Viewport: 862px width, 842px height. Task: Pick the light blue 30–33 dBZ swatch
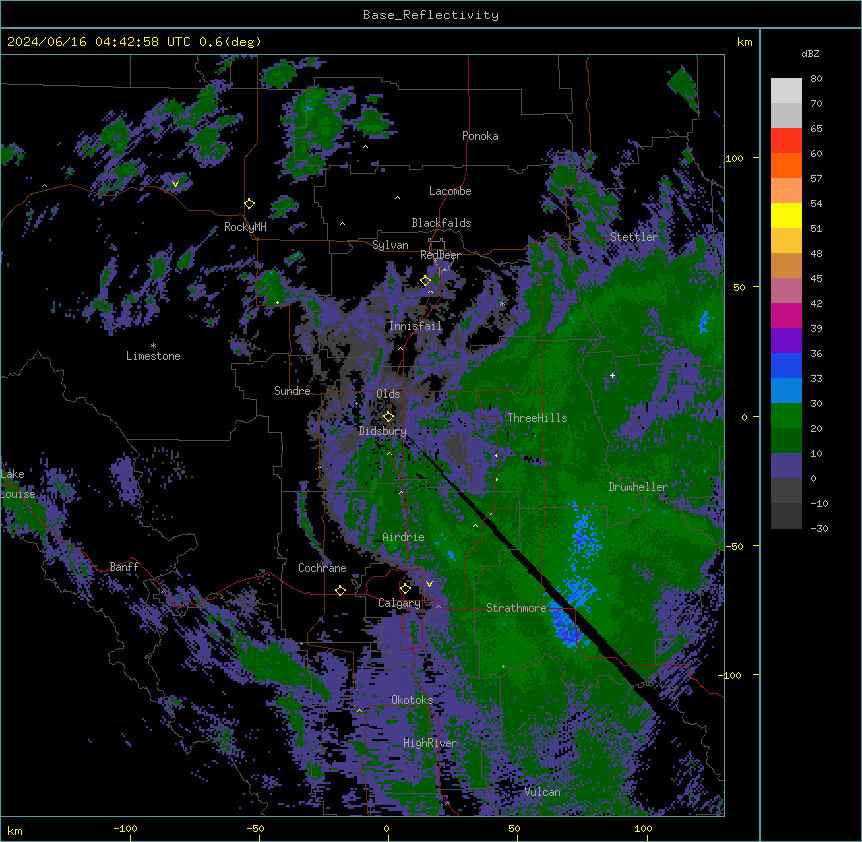pos(786,391)
